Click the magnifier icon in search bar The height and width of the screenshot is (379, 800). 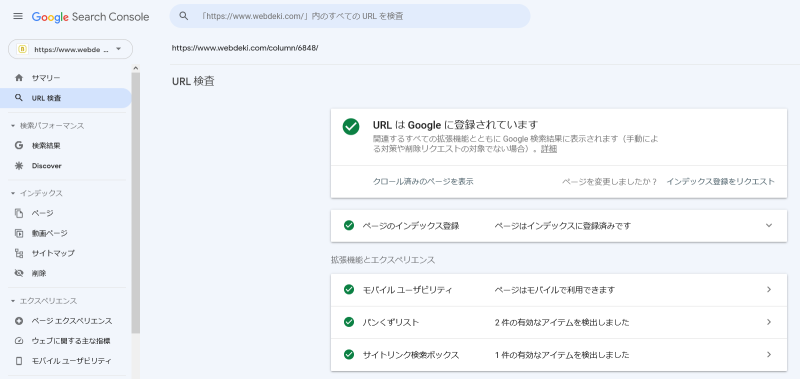tap(184, 16)
